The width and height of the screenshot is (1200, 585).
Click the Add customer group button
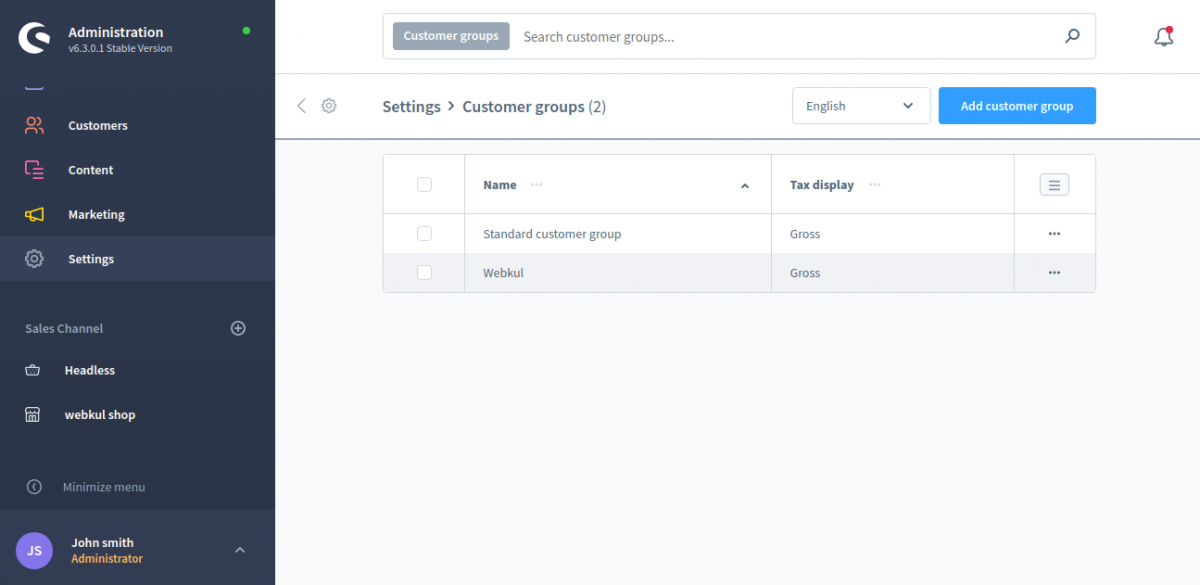tap(1016, 105)
